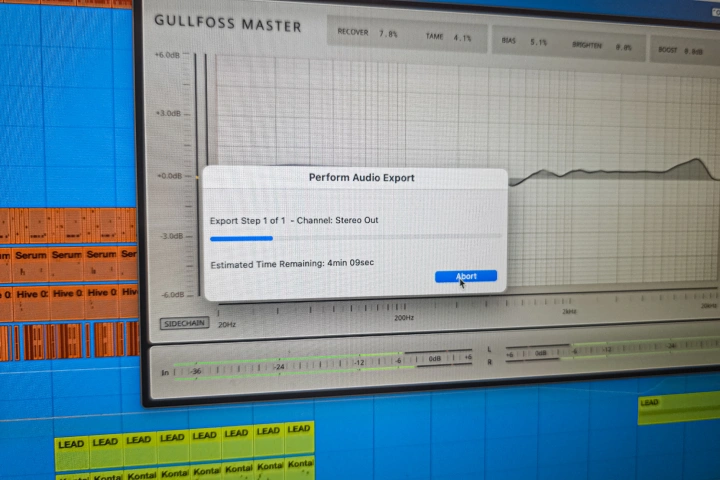Click the In input level meter
The width and height of the screenshot is (720, 480).
(x=317, y=366)
